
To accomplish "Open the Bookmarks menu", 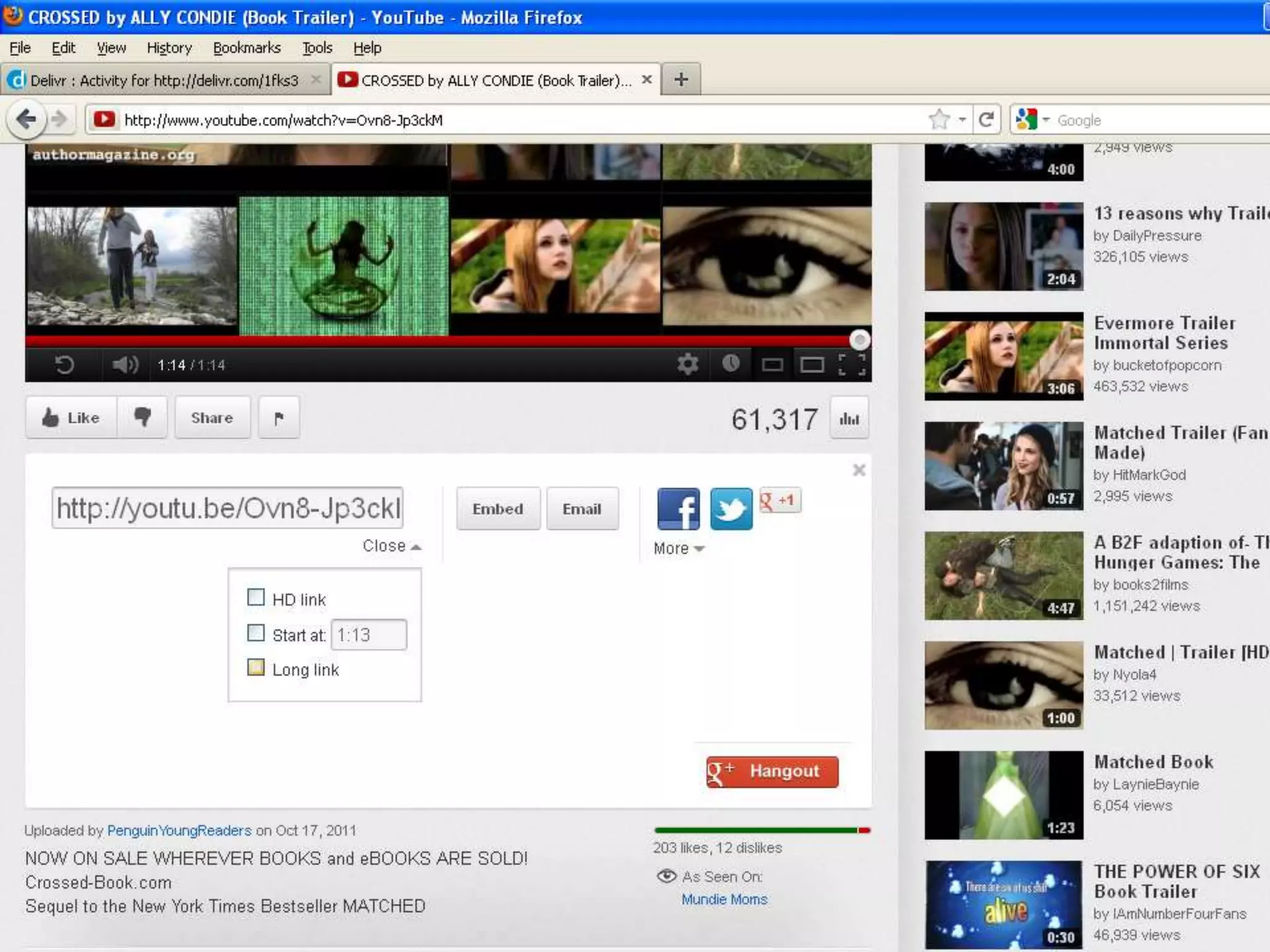I will [x=246, y=48].
